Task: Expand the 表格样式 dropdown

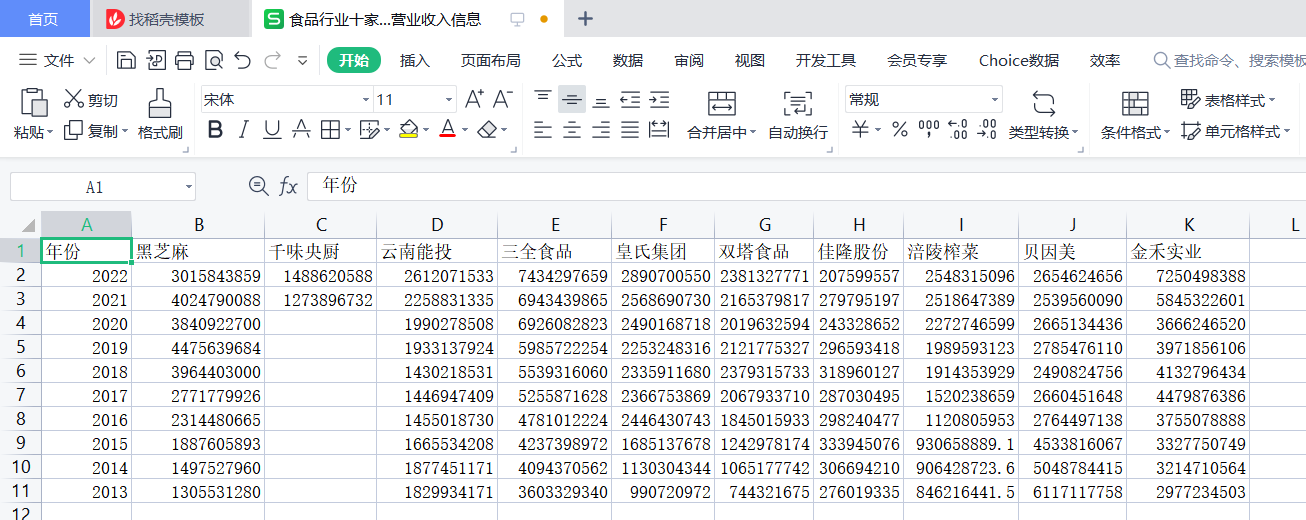Action: [x=1271, y=100]
